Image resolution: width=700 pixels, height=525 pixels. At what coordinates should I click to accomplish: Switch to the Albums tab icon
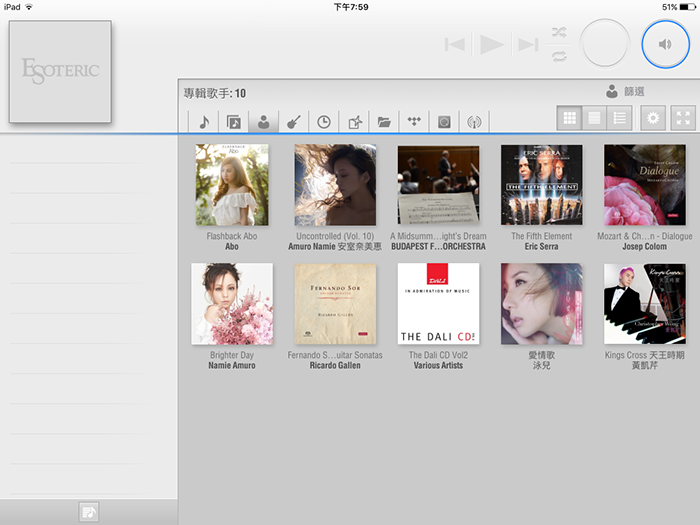tap(233, 121)
